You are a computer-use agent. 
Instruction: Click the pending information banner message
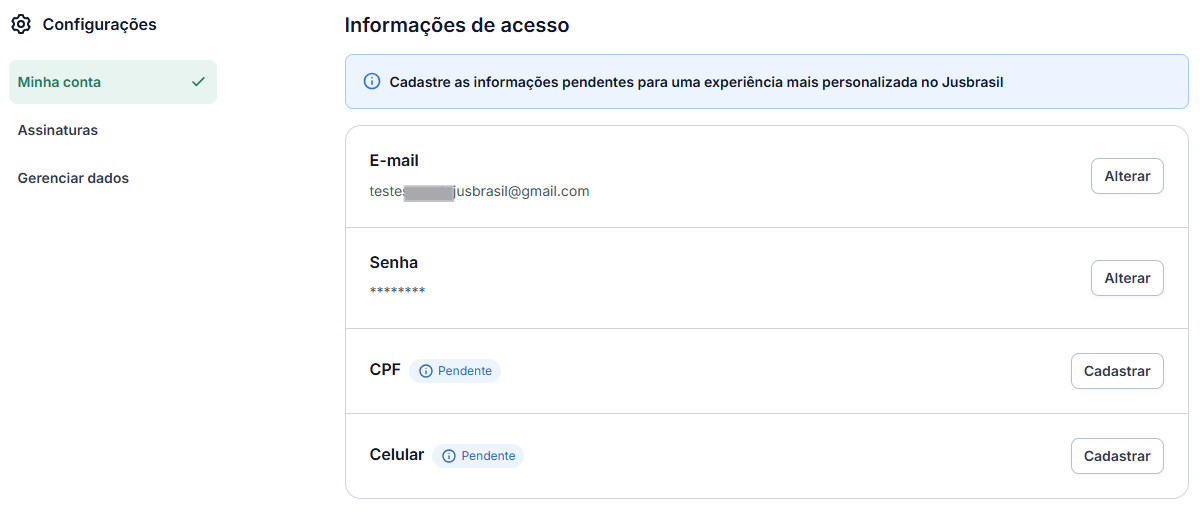tap(696, 82)
